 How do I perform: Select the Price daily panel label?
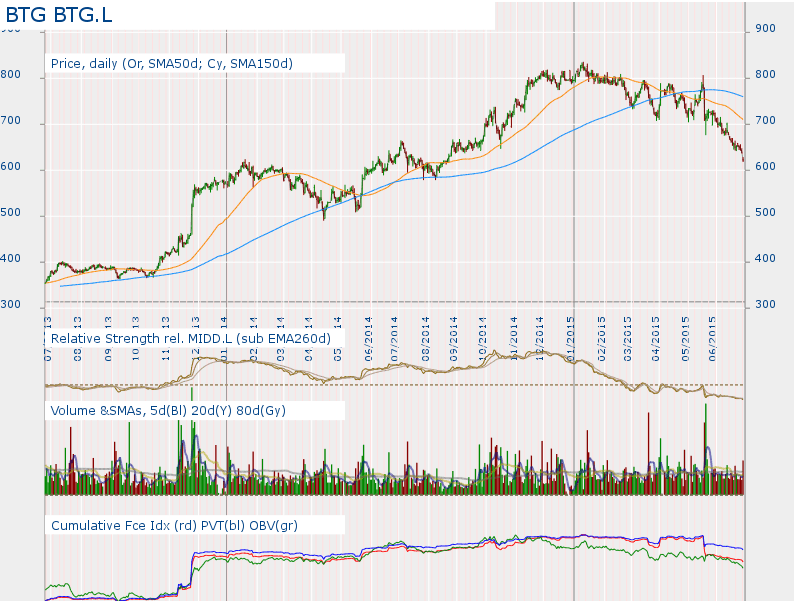pyautogui.click(x=171, y=63)
